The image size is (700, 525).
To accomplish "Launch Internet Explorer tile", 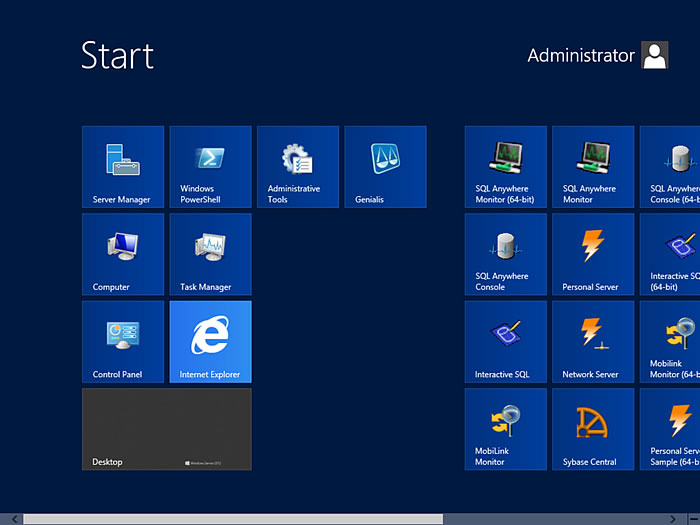I will click(x=210, y=342).
